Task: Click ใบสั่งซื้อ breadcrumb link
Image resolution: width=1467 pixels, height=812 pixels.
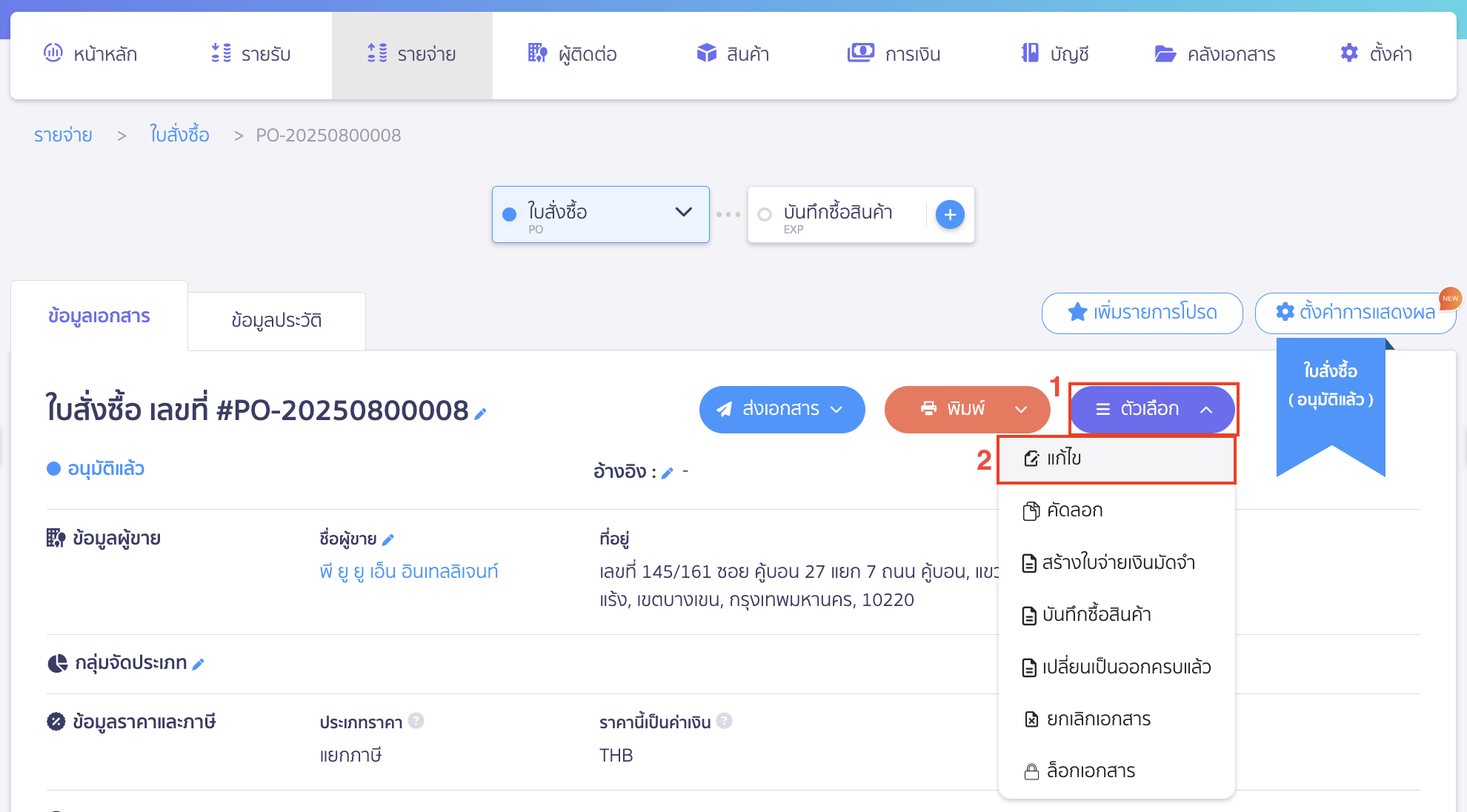Action: pos(179,135)
